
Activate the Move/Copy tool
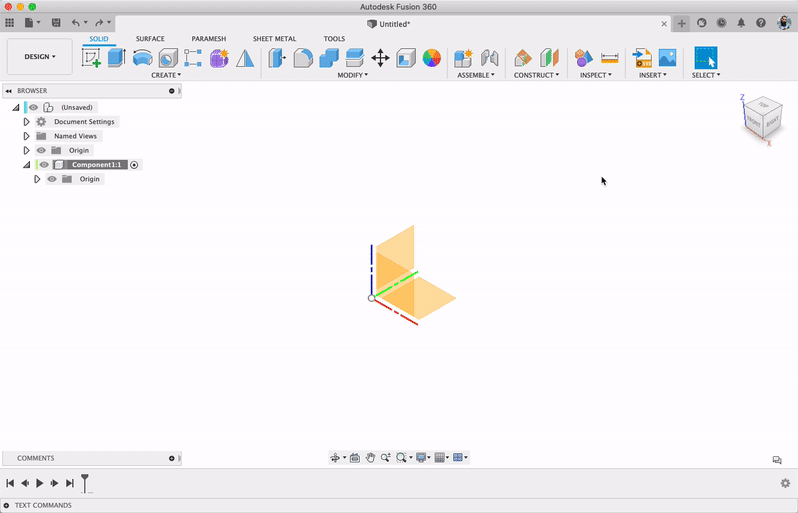pos(380,58)
